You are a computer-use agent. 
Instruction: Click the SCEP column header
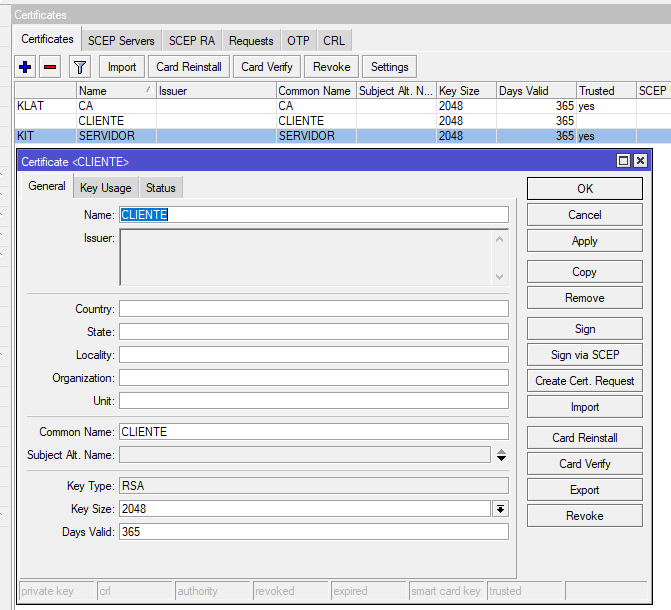(653, 91)
